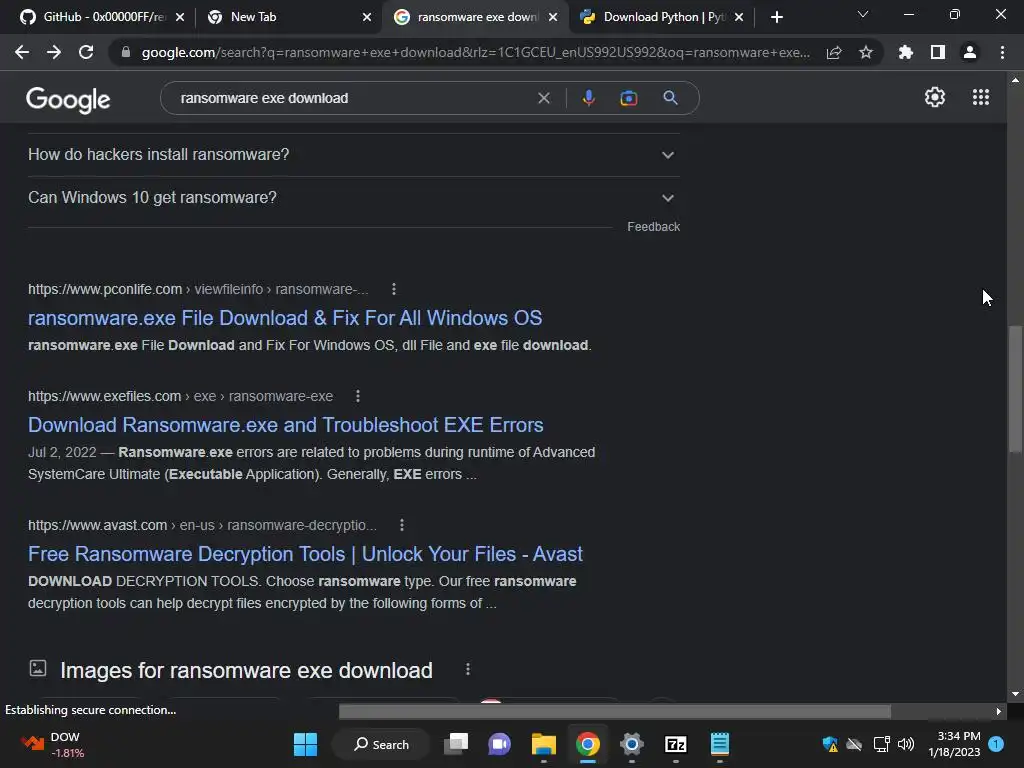Open Task View on the taskbar
This screenshot has width=1024, height=768.
pos(456,744)
